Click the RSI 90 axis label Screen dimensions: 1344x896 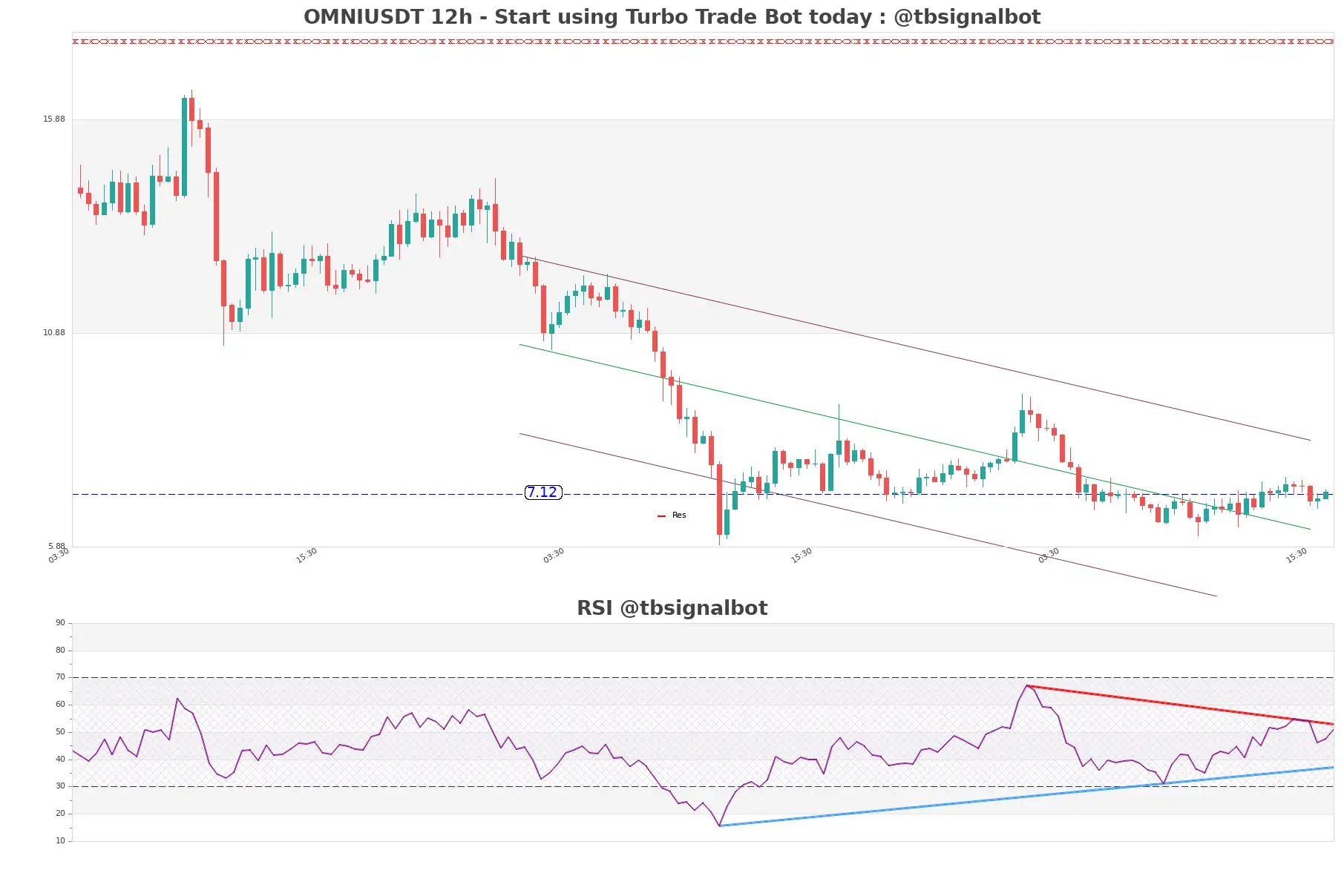60,623
